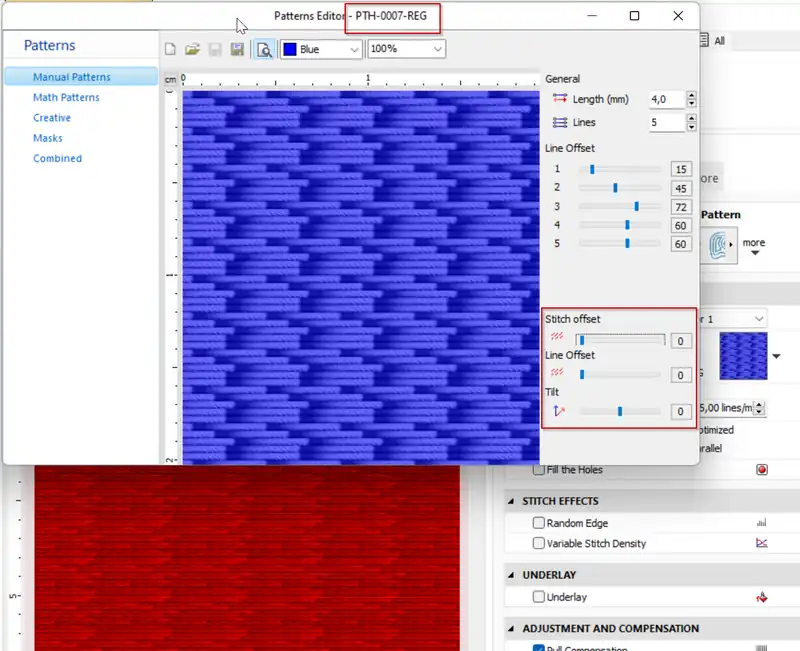The width and height of the screenshot is (800, 651).
Task: Open an existing pattern file
Action: [192, 48]
